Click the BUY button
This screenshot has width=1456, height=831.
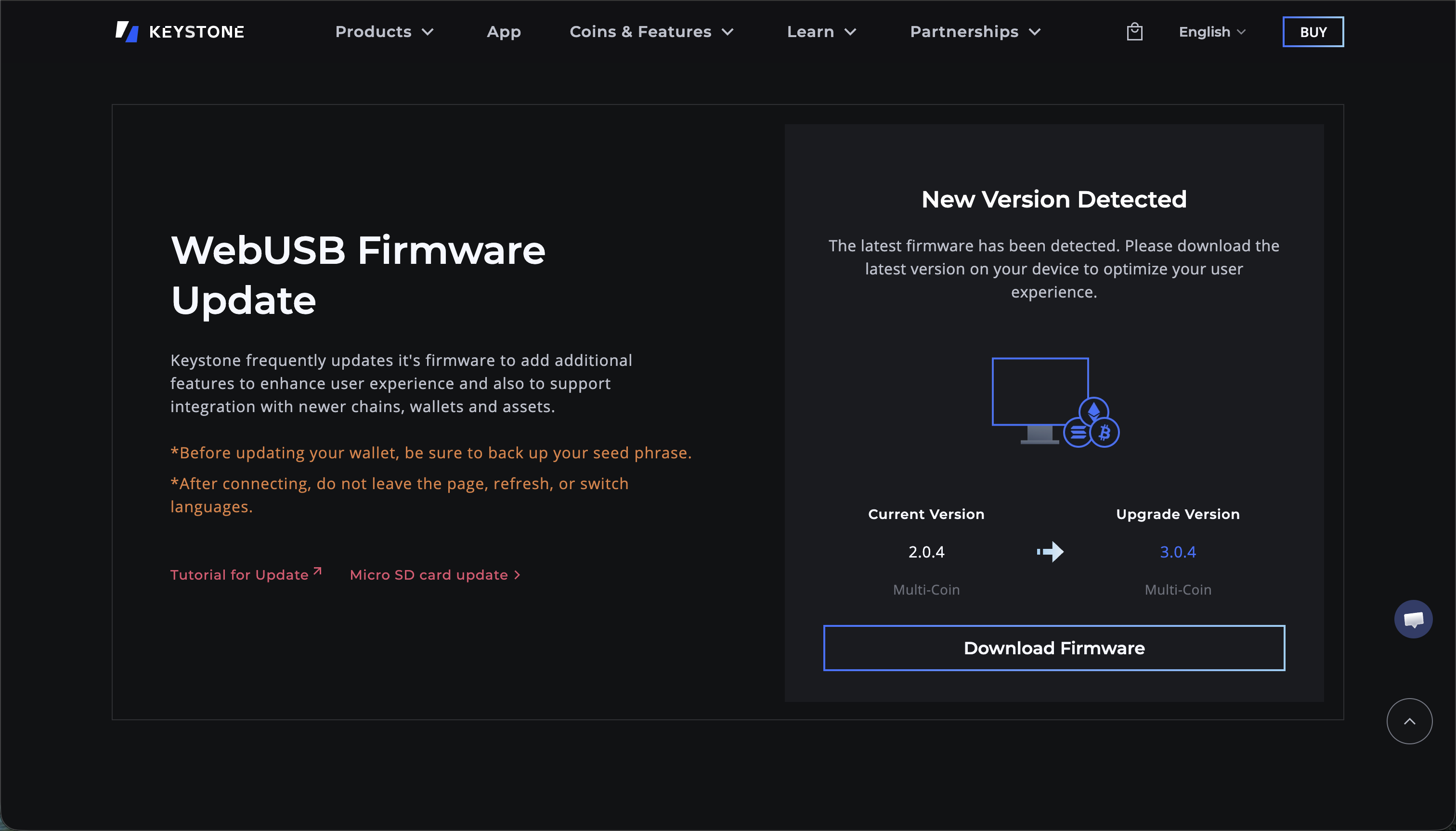click(x=1313, y=32)
